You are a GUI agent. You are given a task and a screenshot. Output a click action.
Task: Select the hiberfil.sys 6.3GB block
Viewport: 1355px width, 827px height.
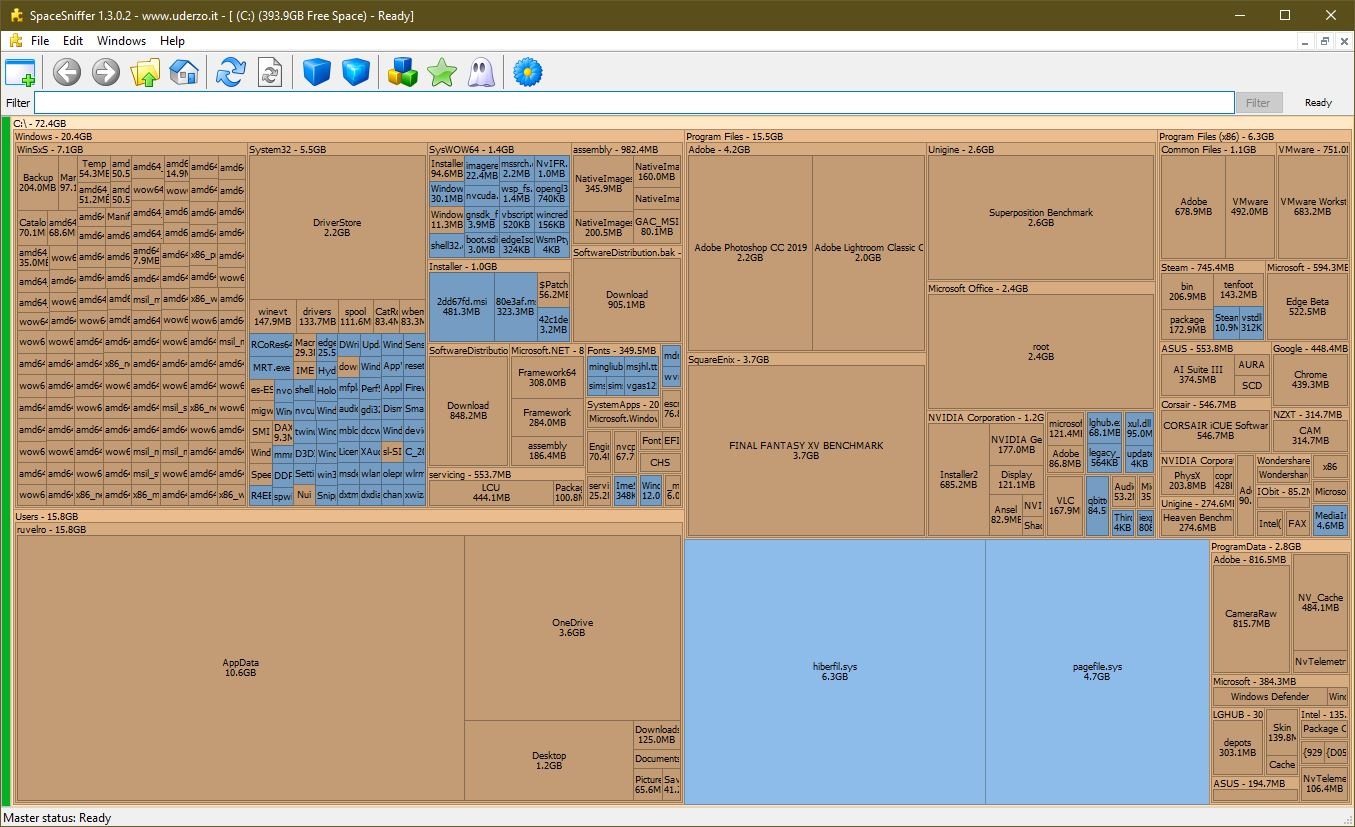pos(835,671)
